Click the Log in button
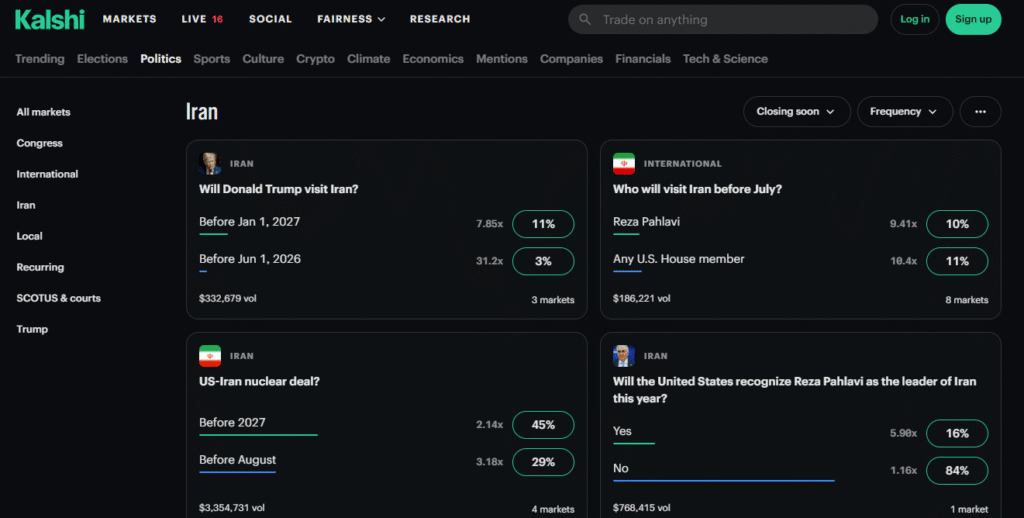 point(914,19)
